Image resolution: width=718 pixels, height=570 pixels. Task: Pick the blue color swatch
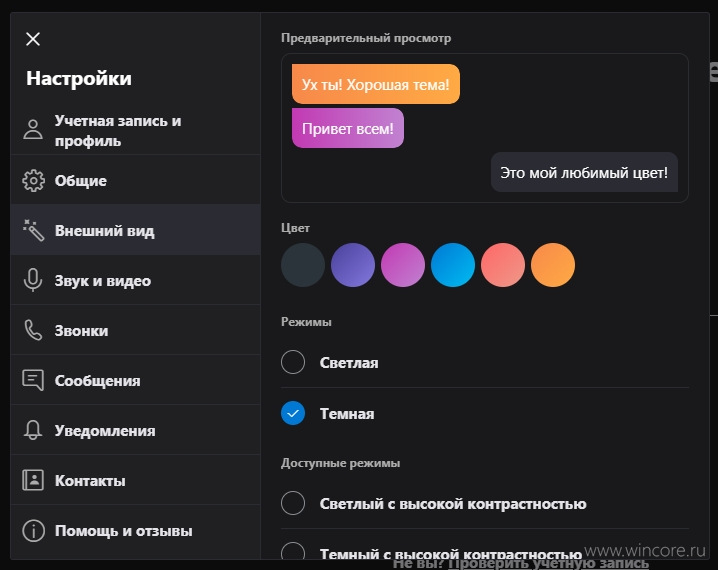453,265
